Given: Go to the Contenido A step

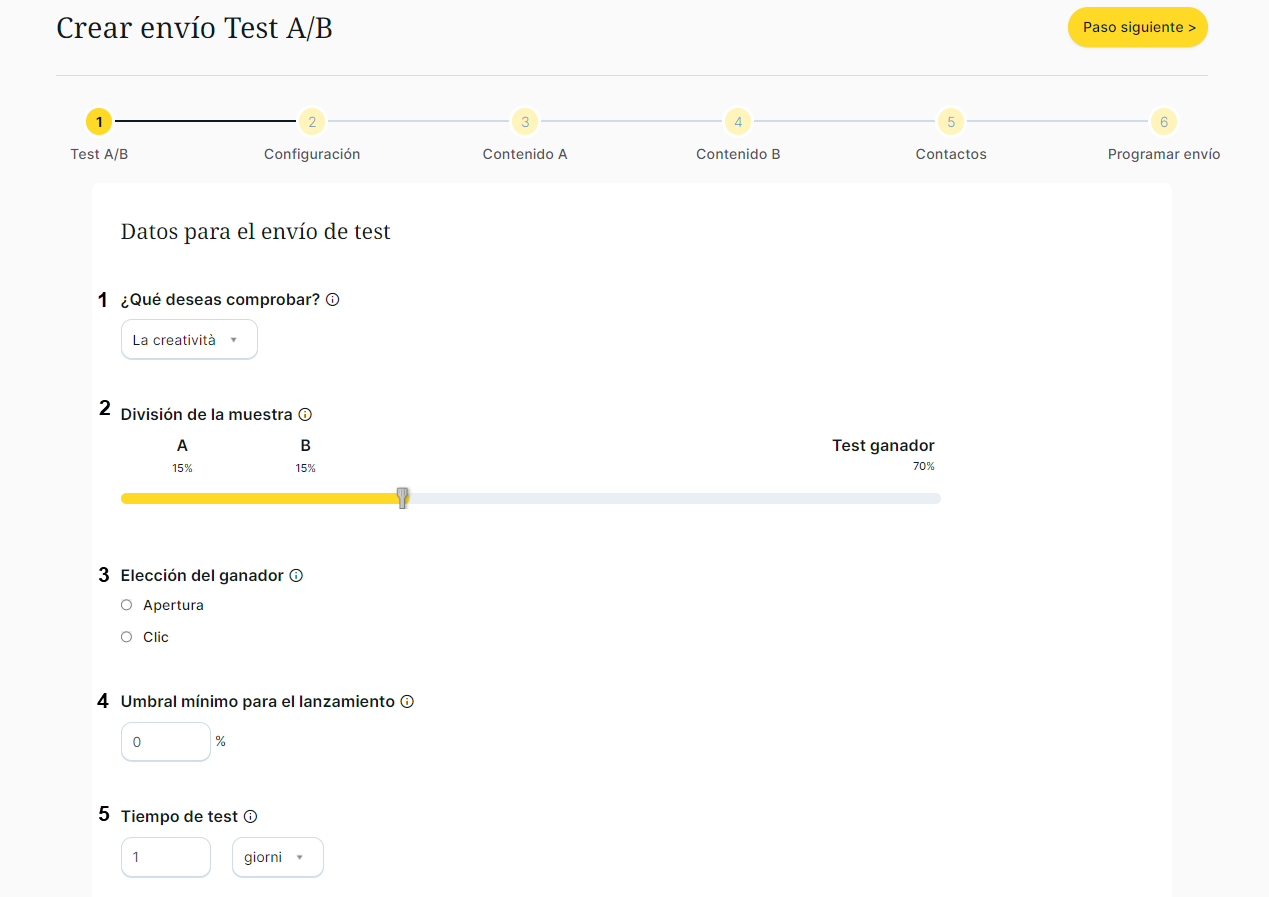Looking at the screenshot, I should click(x=525, y=122).
